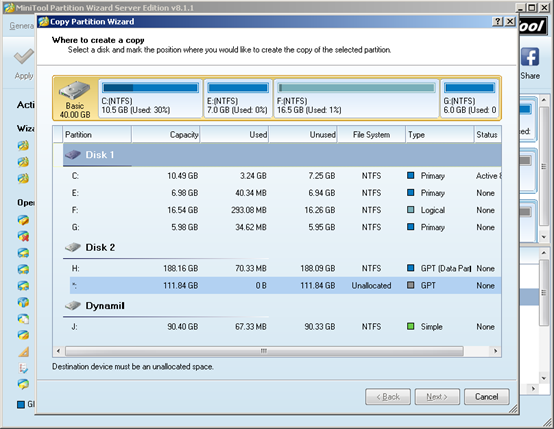Select the E: partition row
This screenshot has width=554, height=429.
285,193
